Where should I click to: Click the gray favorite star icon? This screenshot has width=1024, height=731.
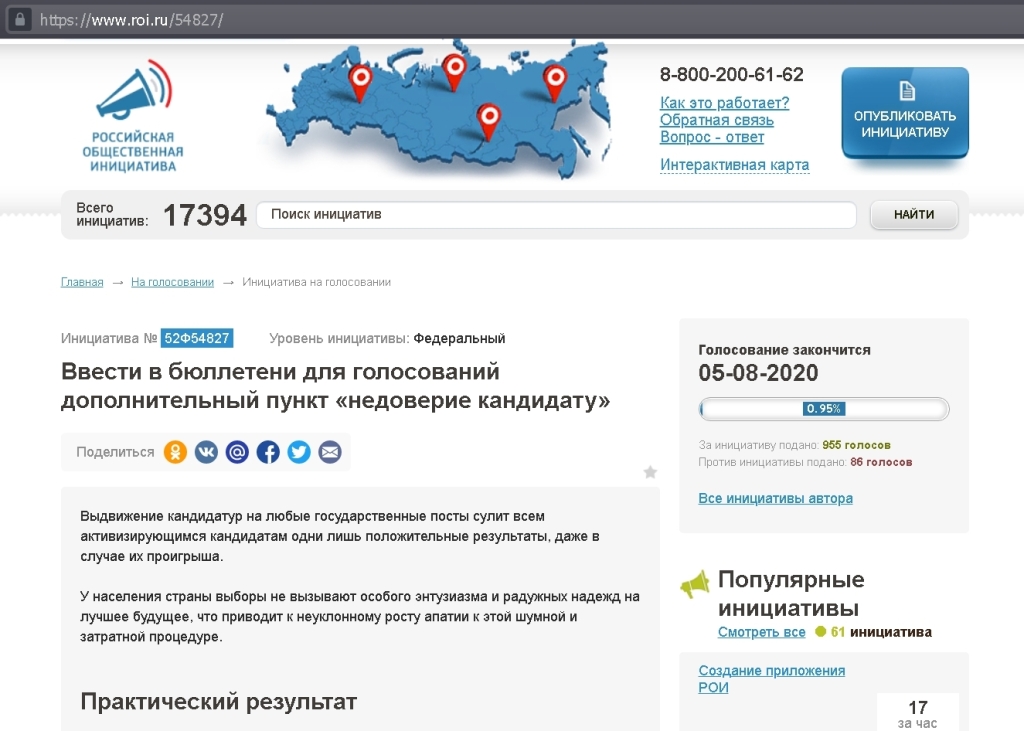[x=650, y=472]
